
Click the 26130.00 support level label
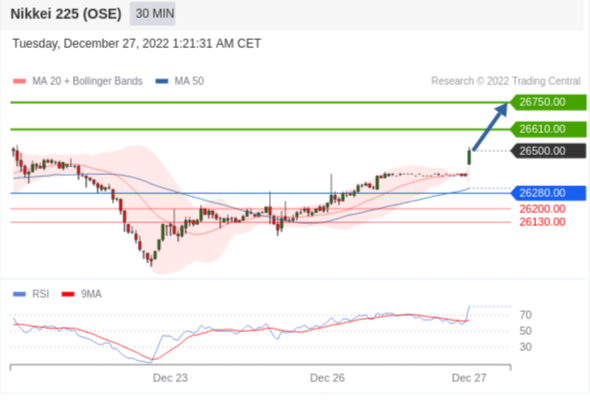(x=542, y=222)
